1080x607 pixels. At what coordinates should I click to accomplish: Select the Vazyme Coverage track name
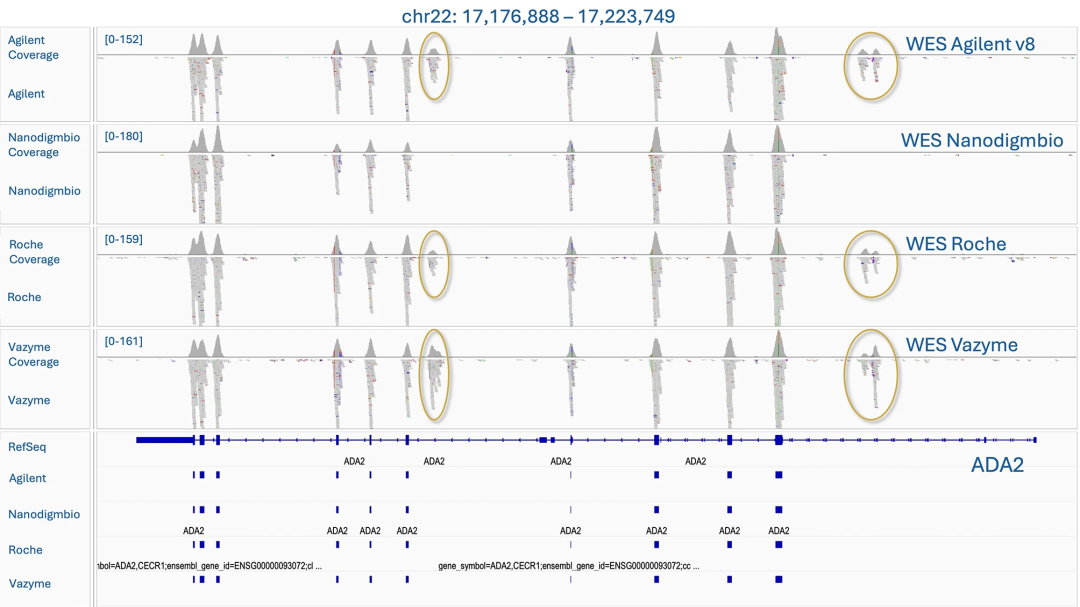(x=33, y=355)
